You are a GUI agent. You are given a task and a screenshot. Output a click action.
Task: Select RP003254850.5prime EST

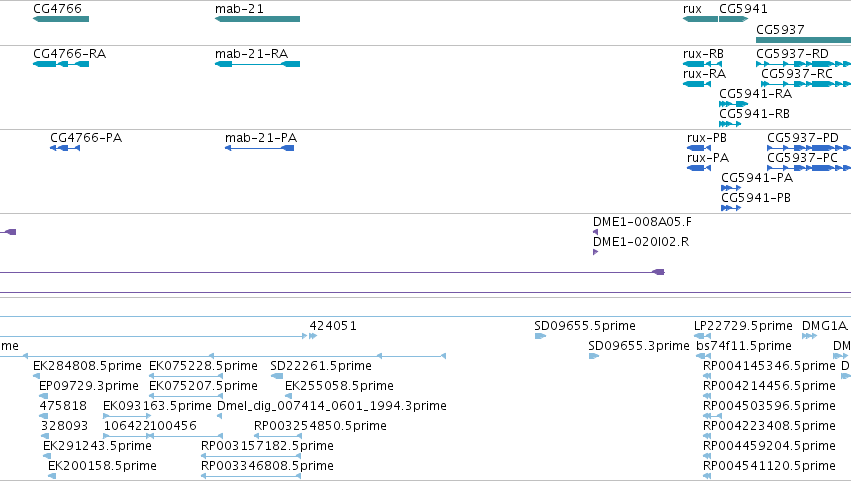[x=278, y=436]
